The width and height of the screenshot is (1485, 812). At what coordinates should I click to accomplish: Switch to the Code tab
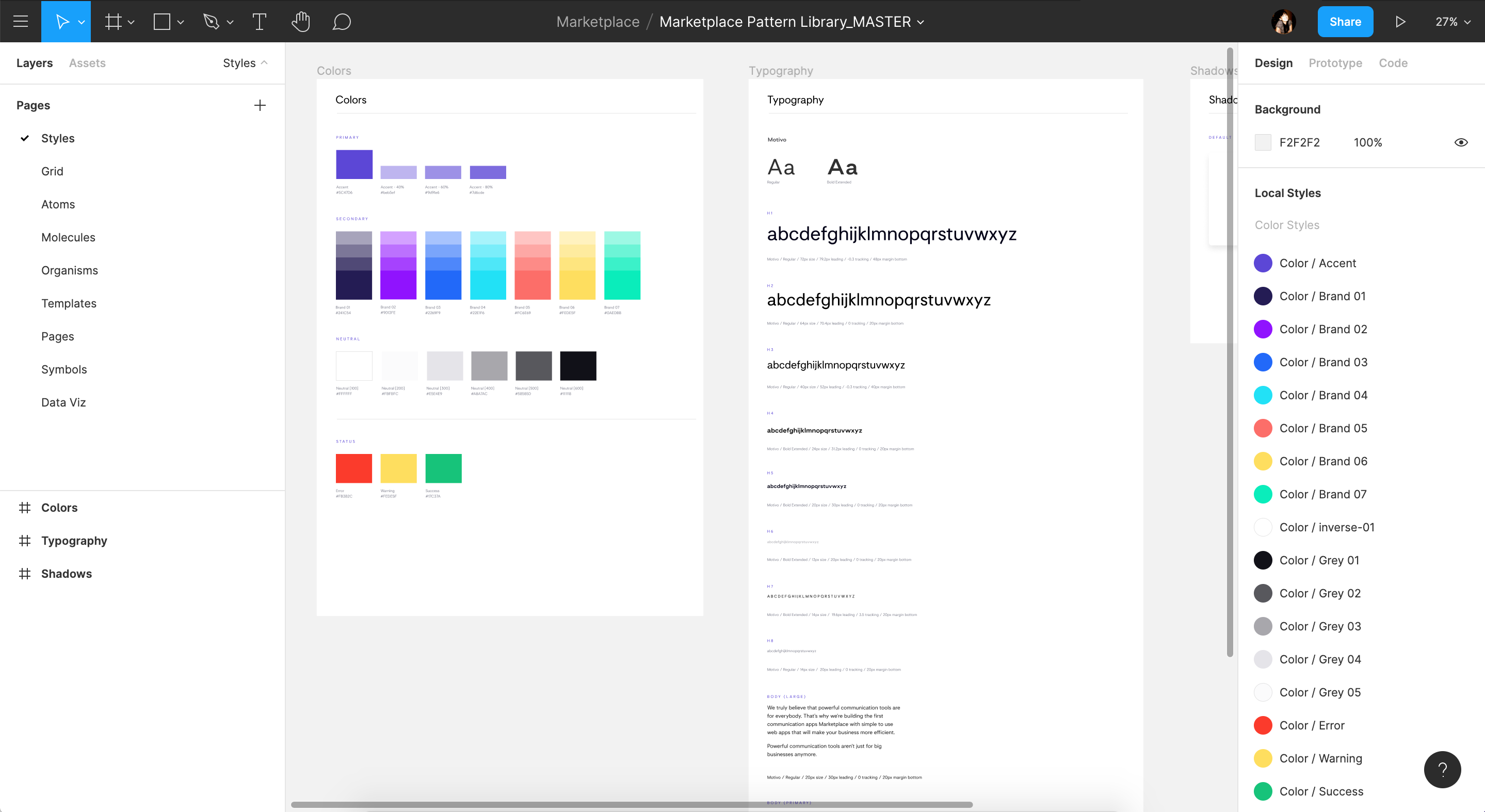1393,63
